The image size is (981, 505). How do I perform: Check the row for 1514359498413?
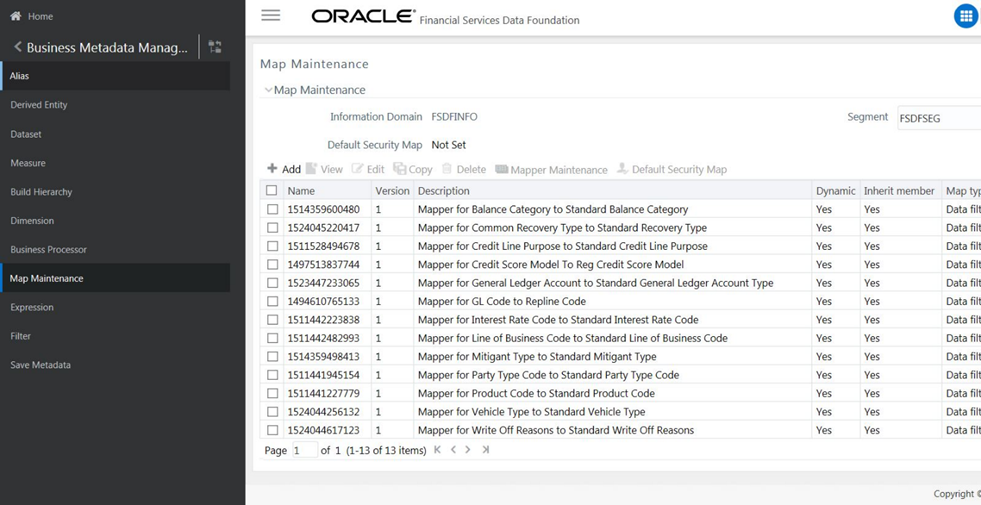tap(272, 357)
